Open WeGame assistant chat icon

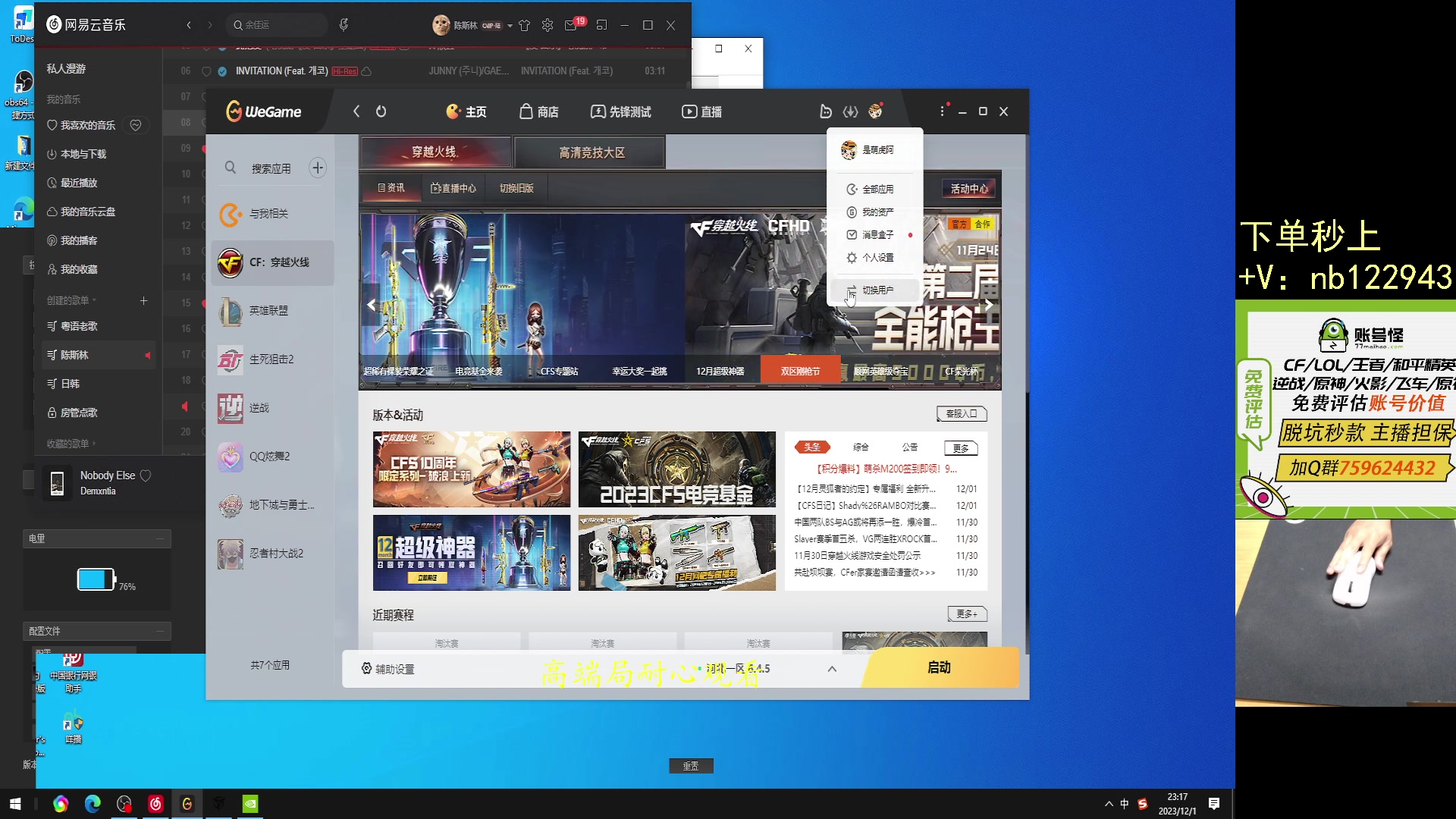coord(826,111)
